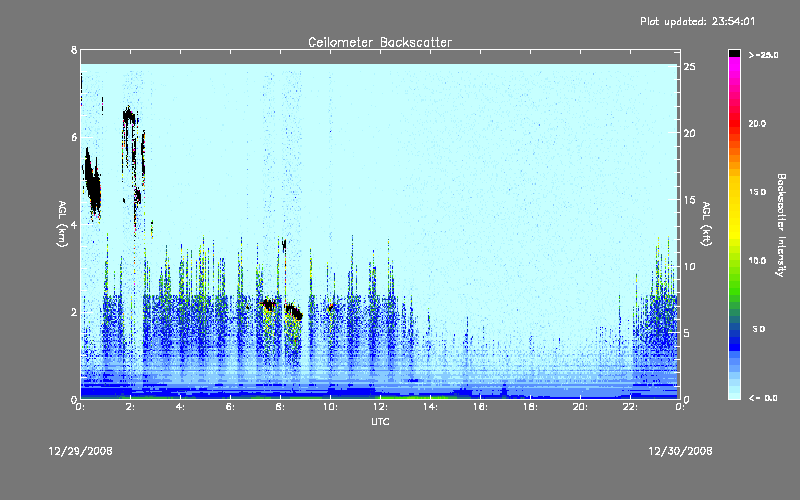The image size is (800, 500).
Task: Select the "15.0" color bar label
Action: coord(757,192)
